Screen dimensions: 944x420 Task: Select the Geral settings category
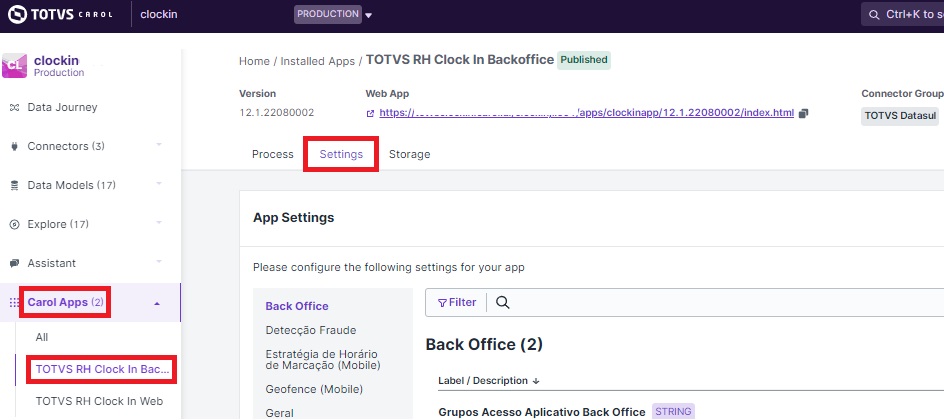click(x=279, y=413)
